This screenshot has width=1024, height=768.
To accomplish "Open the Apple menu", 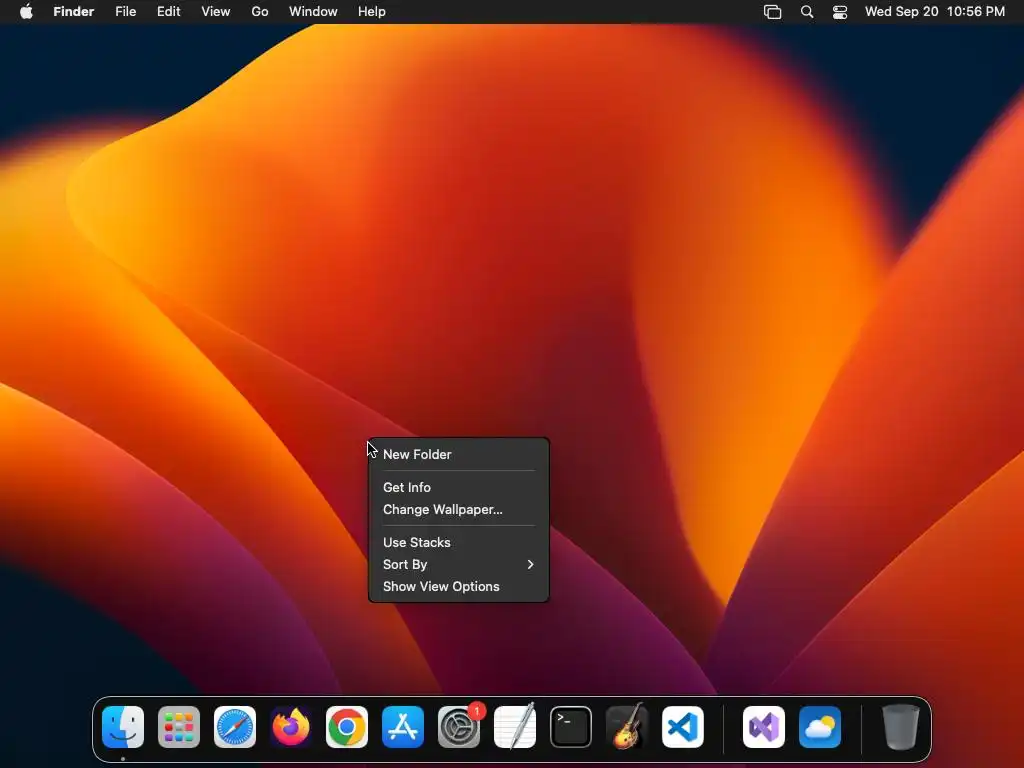I will tap(26, 11).
